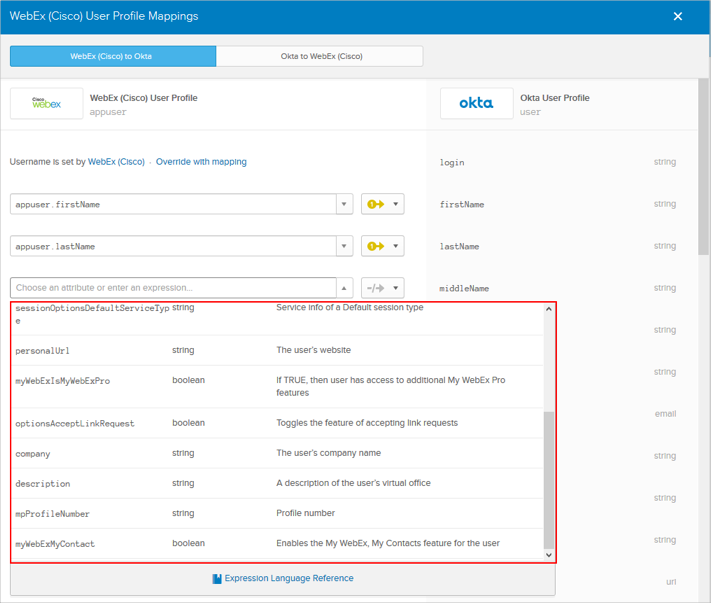Open firstName mapping direction arrow menu

pyautogui.click(x=383, y=204)
